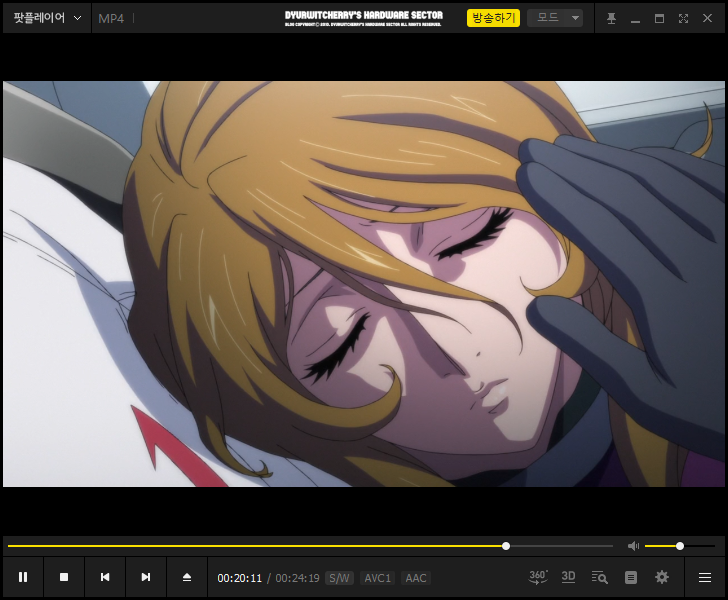Open the chapter list panel icon
The height and width of the screenshot is (600, 728).
pos(630,577)
